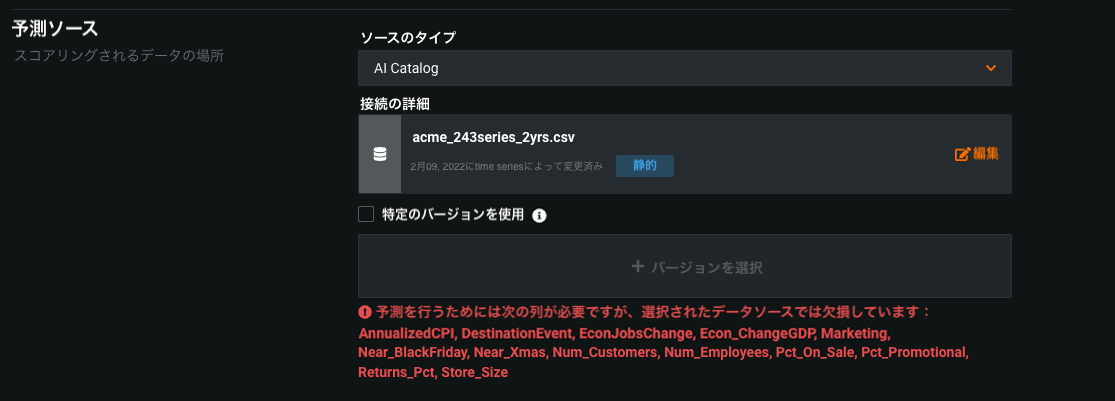This screenshot has width=1115, height=401.
Task: Click the ソースのタイプ field label
Action: (407, 38)
